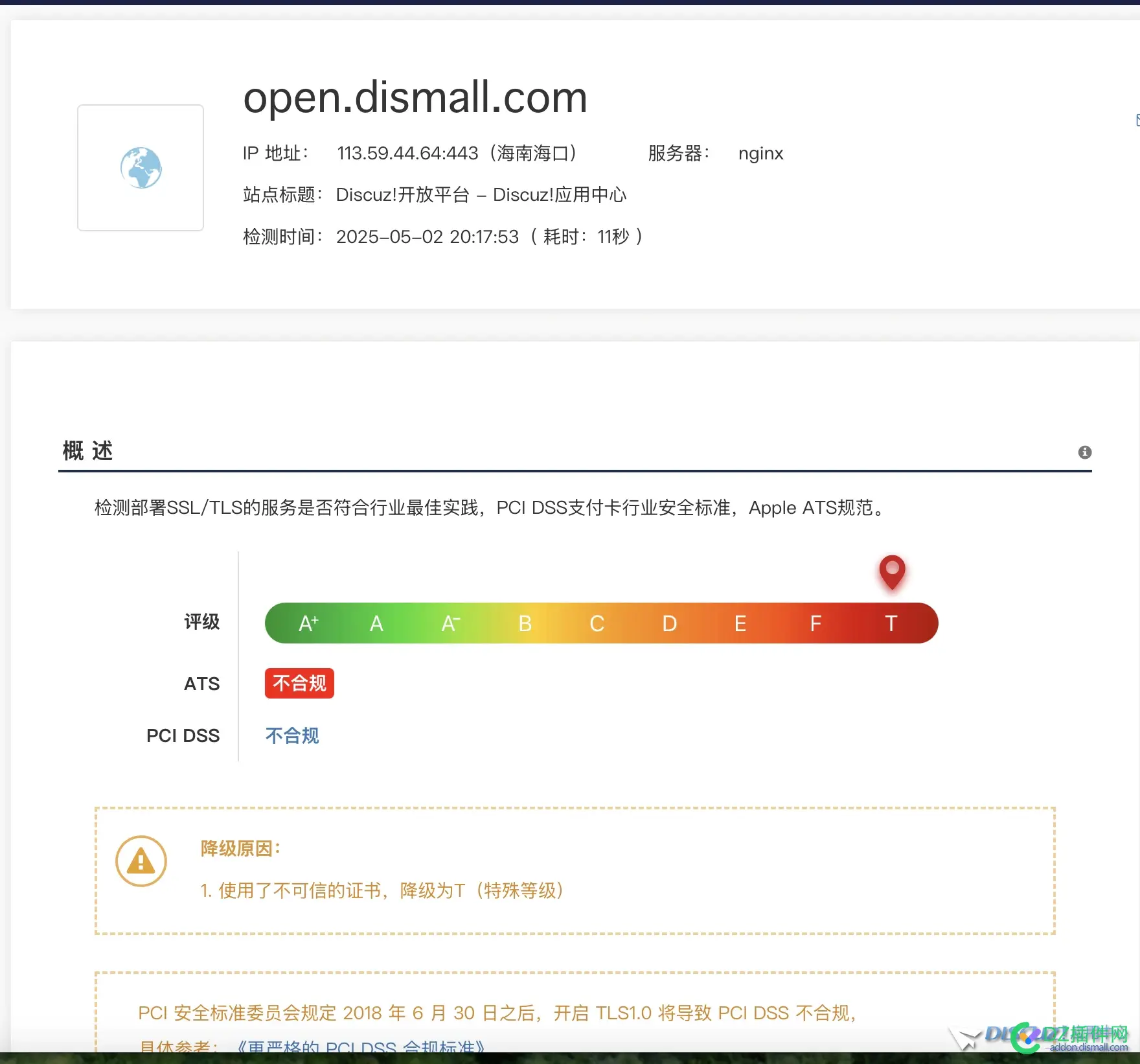
Task: Click the open.dismall.com domain heading
Action: [x=415, y=97]
